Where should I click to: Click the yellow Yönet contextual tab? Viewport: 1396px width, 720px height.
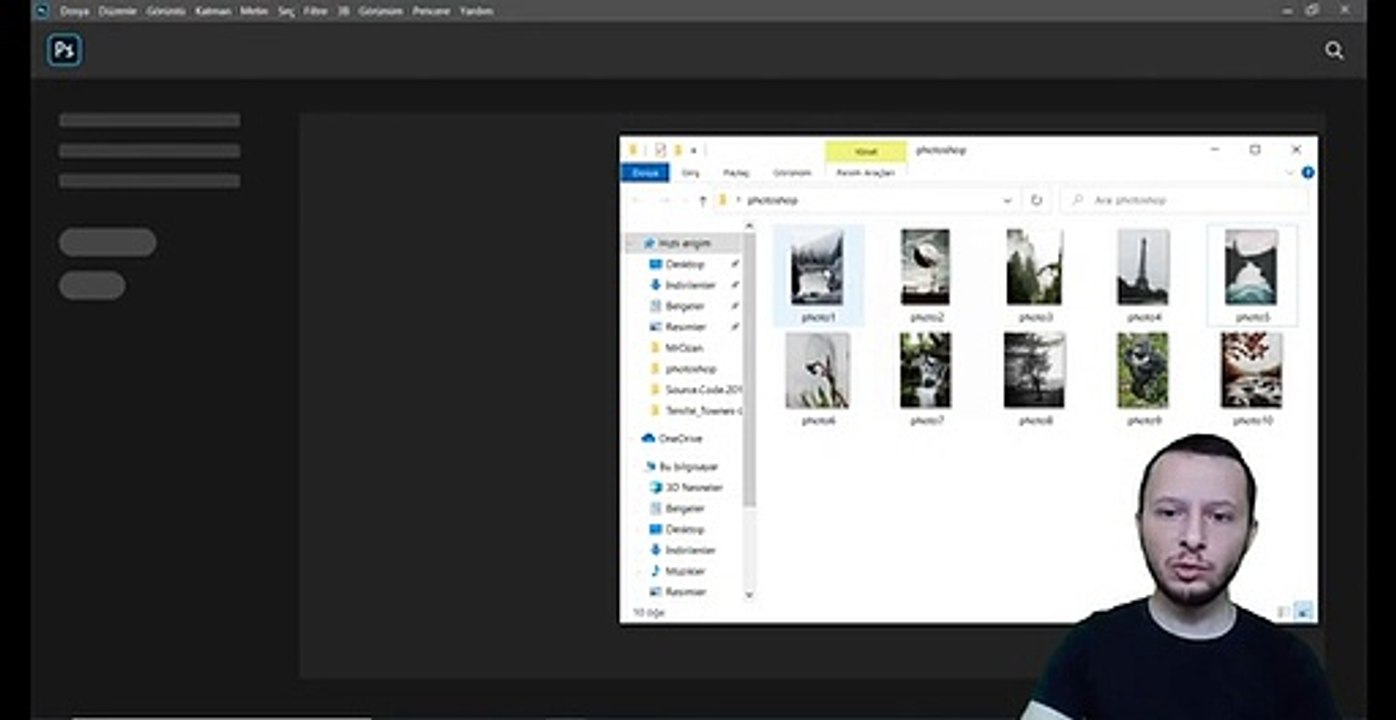pos(866,151)
